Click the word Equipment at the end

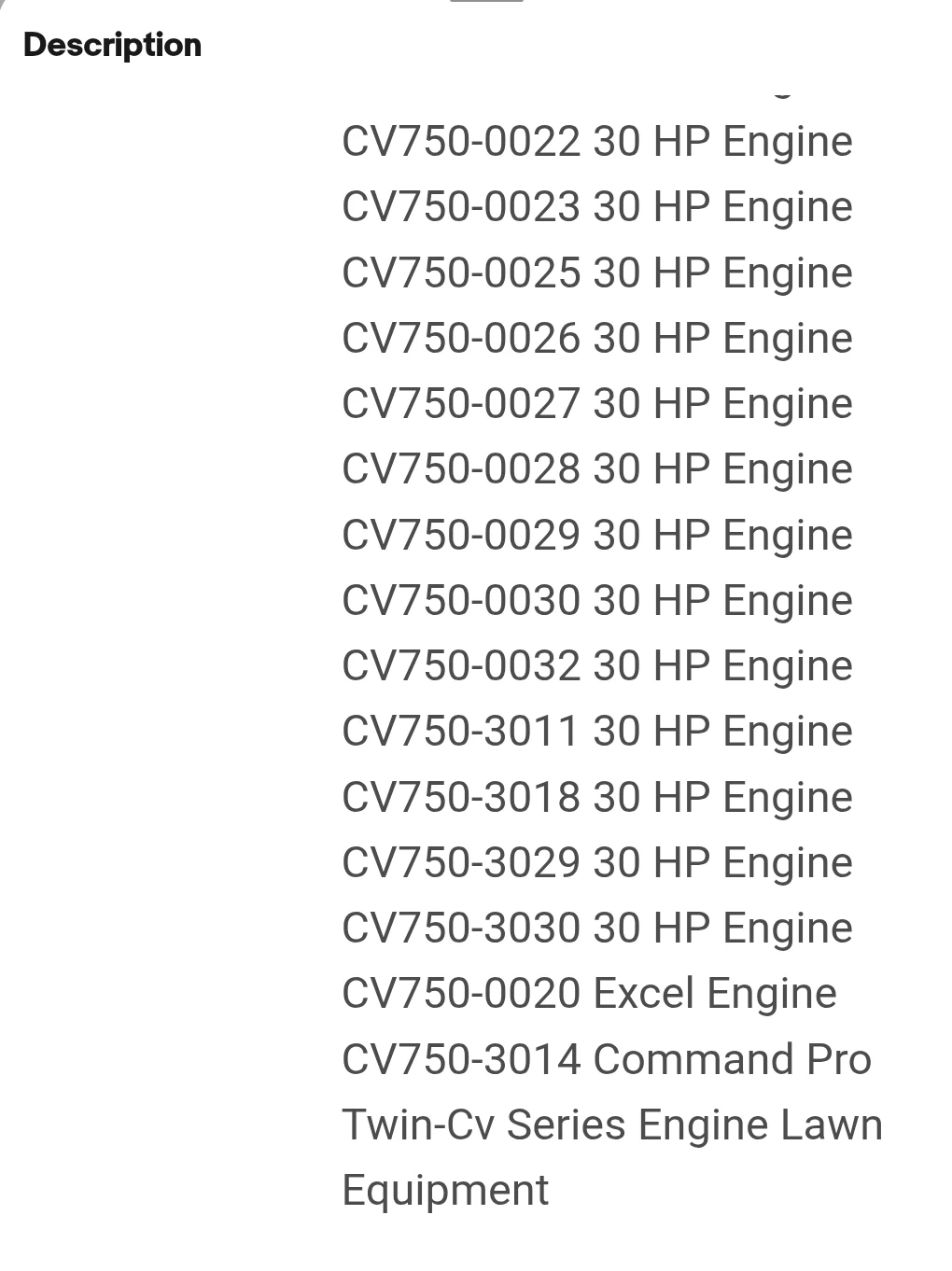point(445,1192)
